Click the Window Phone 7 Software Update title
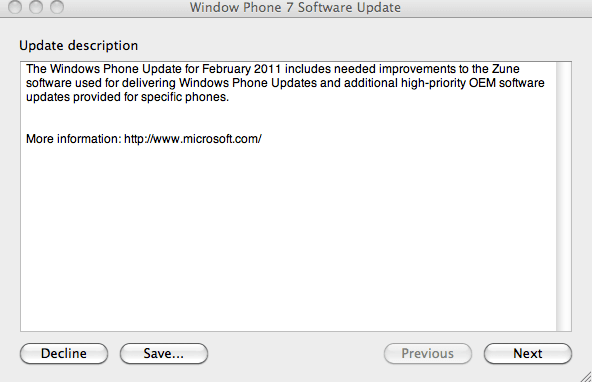592x382 pixels. pyautogui.click(x=295, y=7)
